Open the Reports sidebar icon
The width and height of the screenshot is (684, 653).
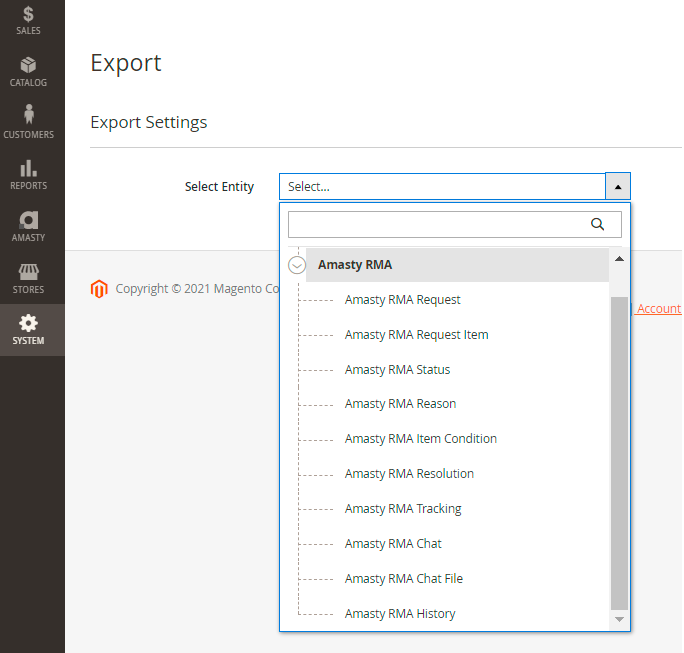pyautogui.click(x=28, y=168)
